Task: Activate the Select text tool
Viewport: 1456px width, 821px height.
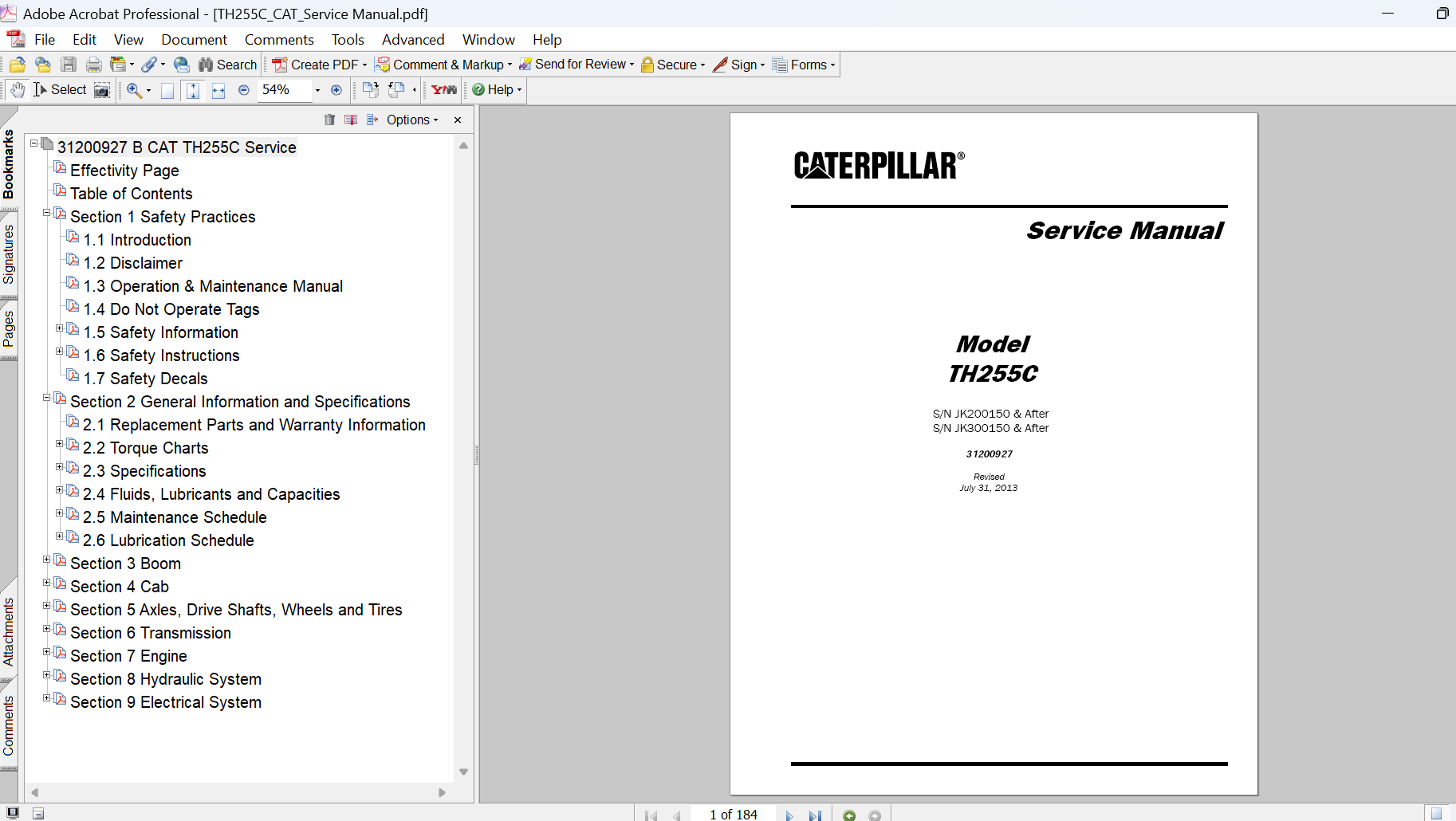Action: click(x=60, y=90)
